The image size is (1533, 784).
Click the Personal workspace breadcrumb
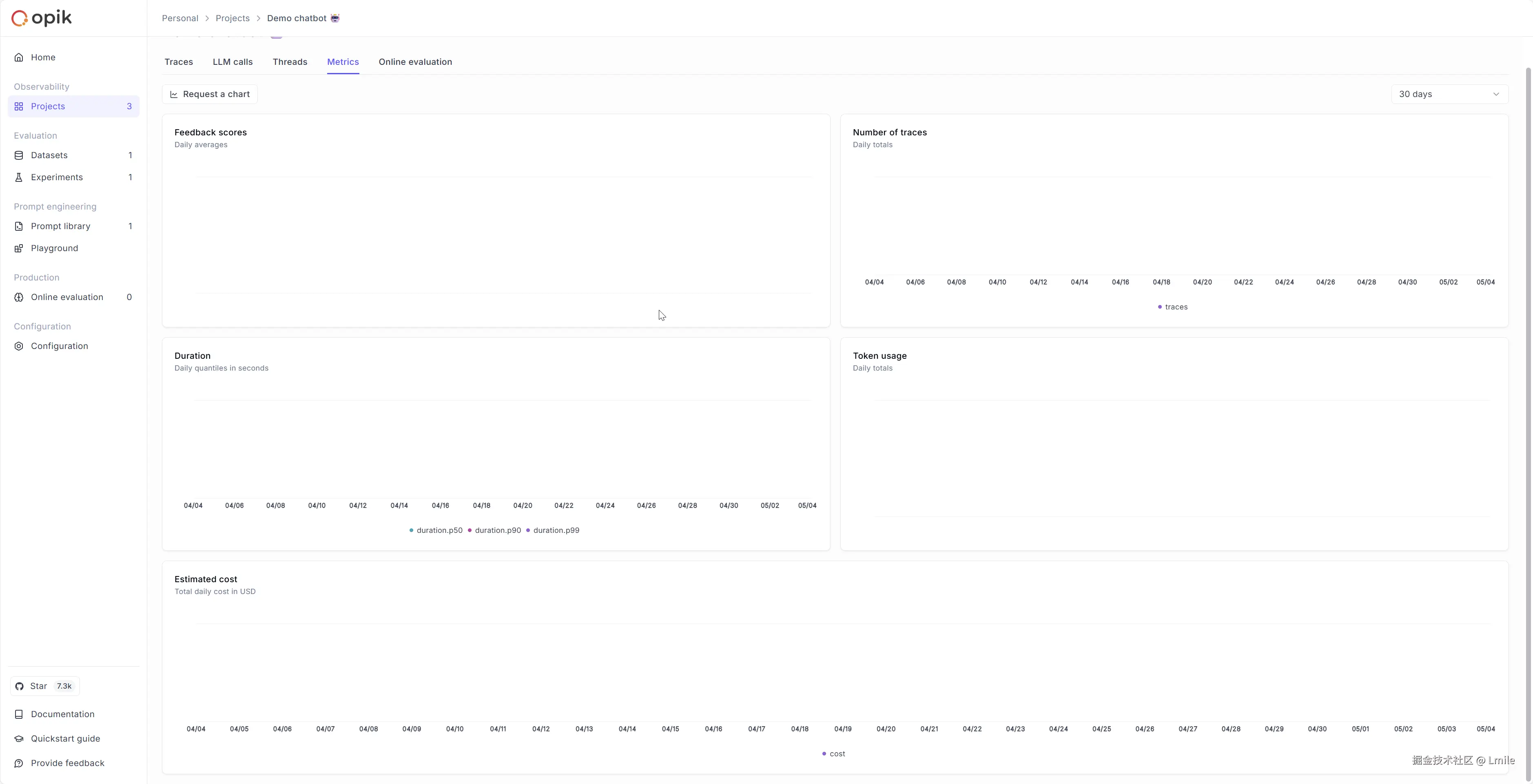coord(180,18)
